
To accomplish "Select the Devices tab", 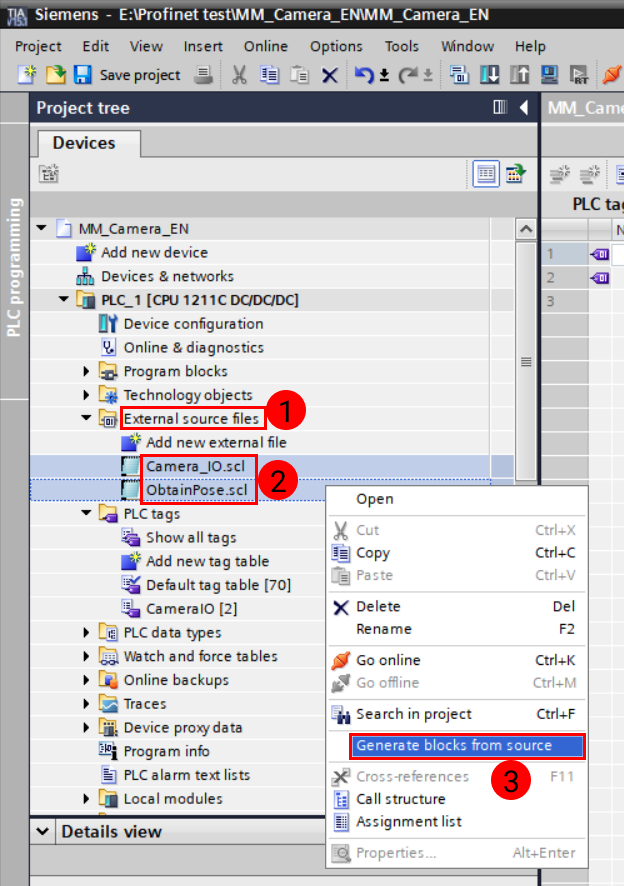I will [x=84, y=143].
